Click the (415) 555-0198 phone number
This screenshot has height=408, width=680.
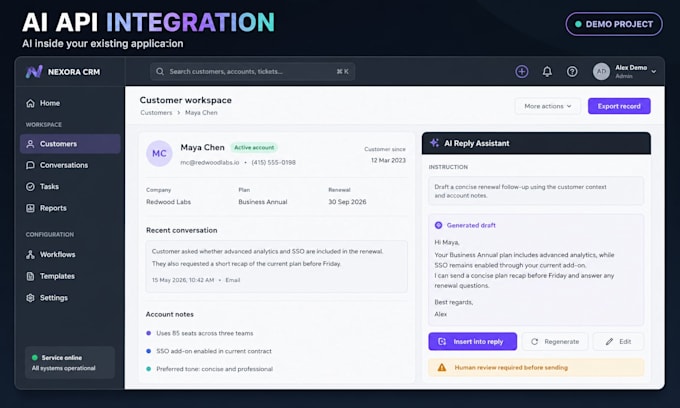pos(274,163)
